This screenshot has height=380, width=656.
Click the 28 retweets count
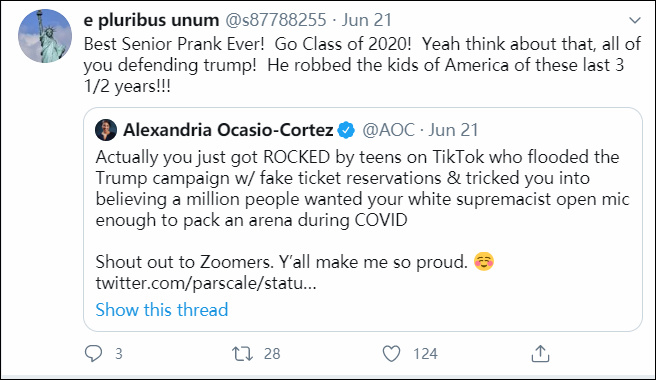click(272, 354)
